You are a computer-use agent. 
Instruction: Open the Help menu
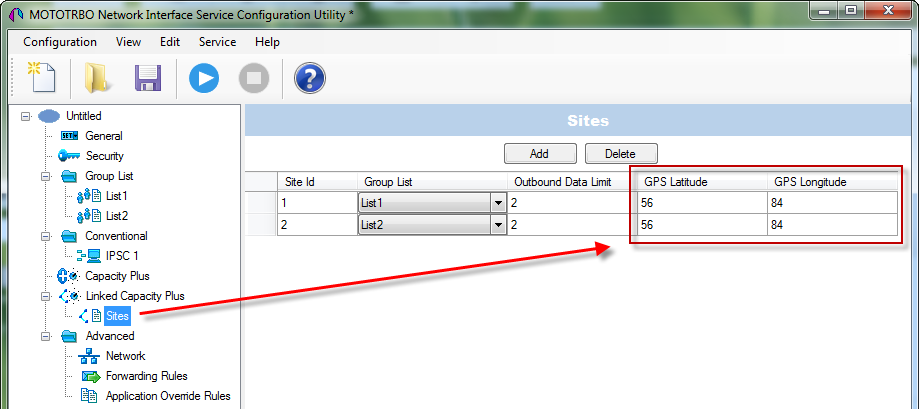pos(267,42)
